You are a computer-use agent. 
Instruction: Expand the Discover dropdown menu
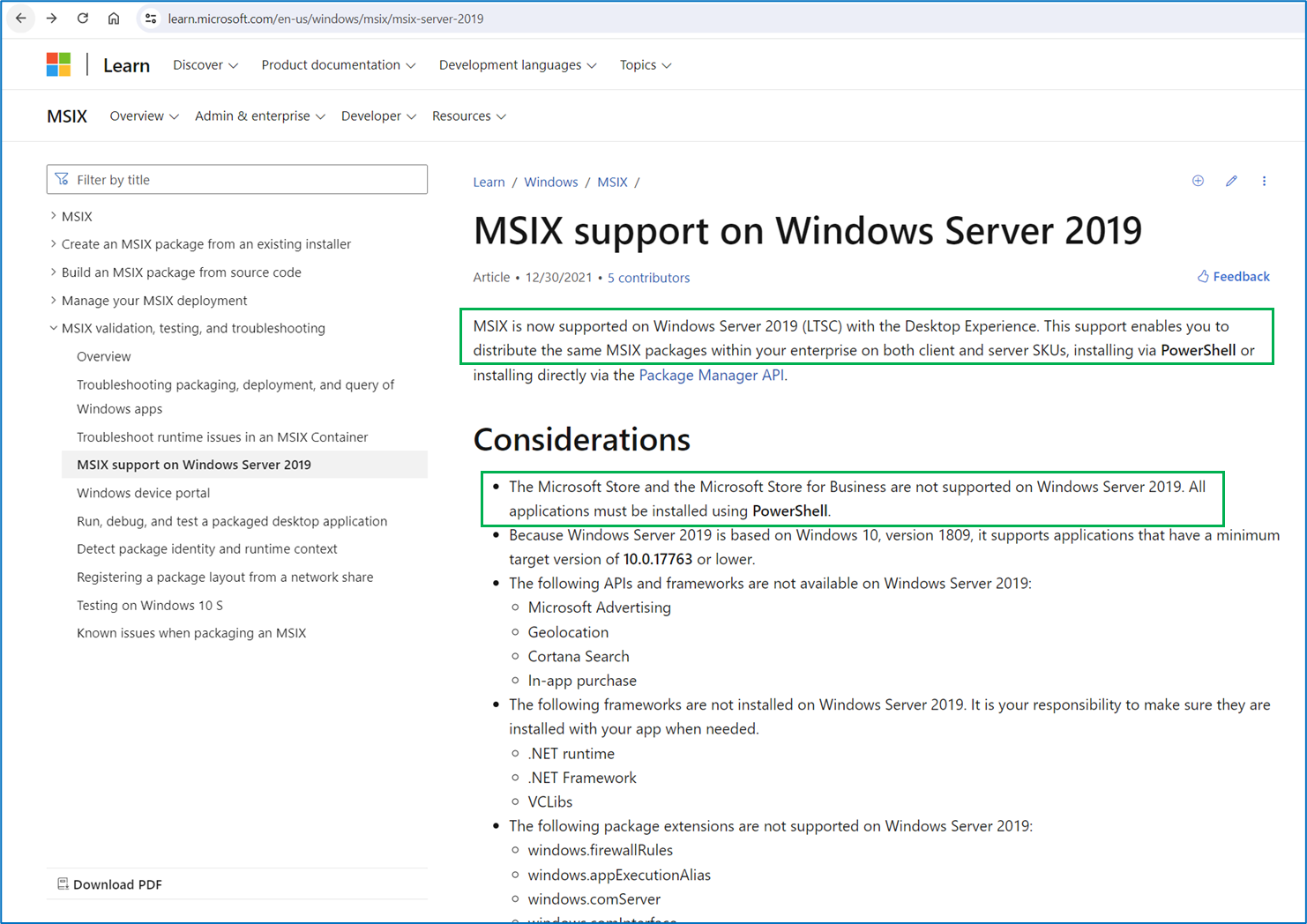205,65
